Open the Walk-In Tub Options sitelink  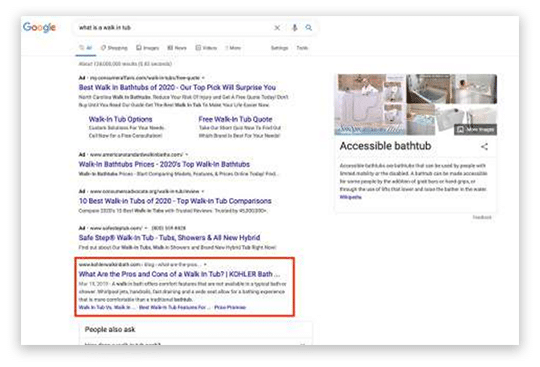[120, 119]
